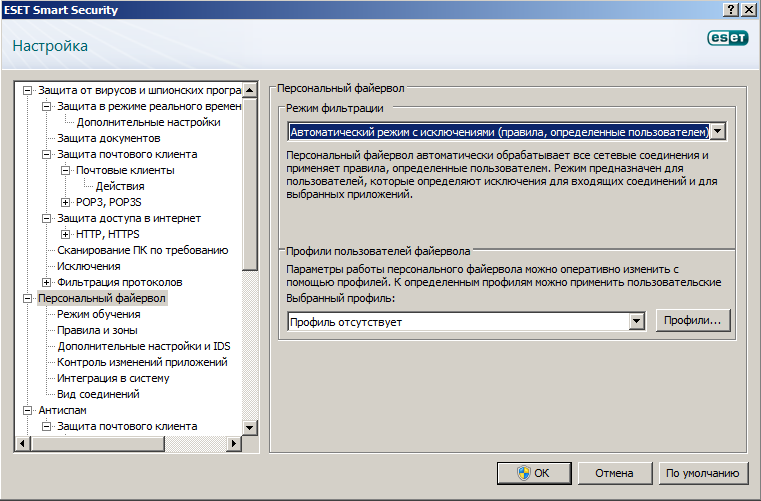Restore defaults with По умолчанию button
The image size is (761, 501).
pyautogui.click(x=703, y=473)
